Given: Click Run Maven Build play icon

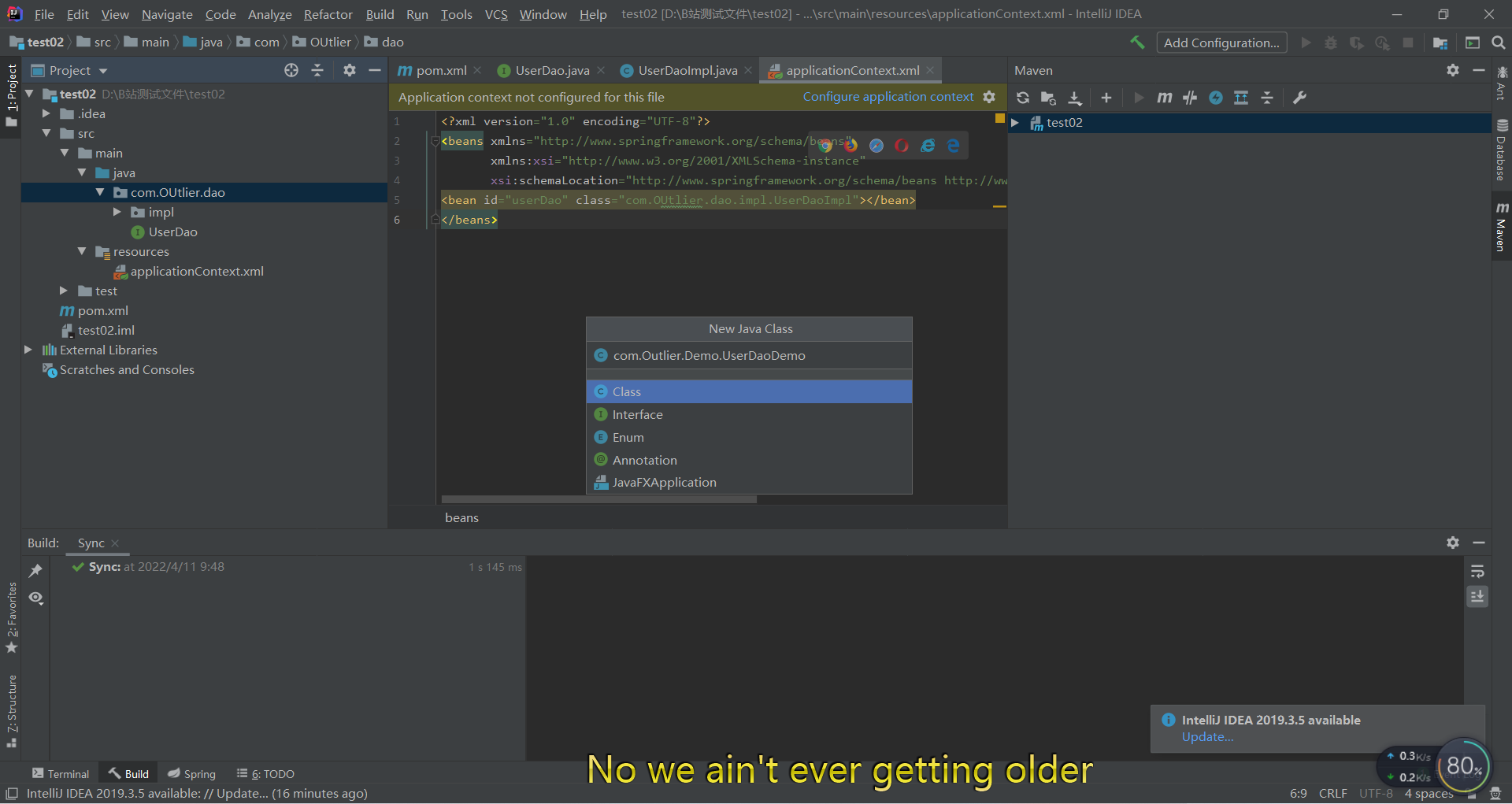Looking at the screenshot, I should click(1139, 98).
